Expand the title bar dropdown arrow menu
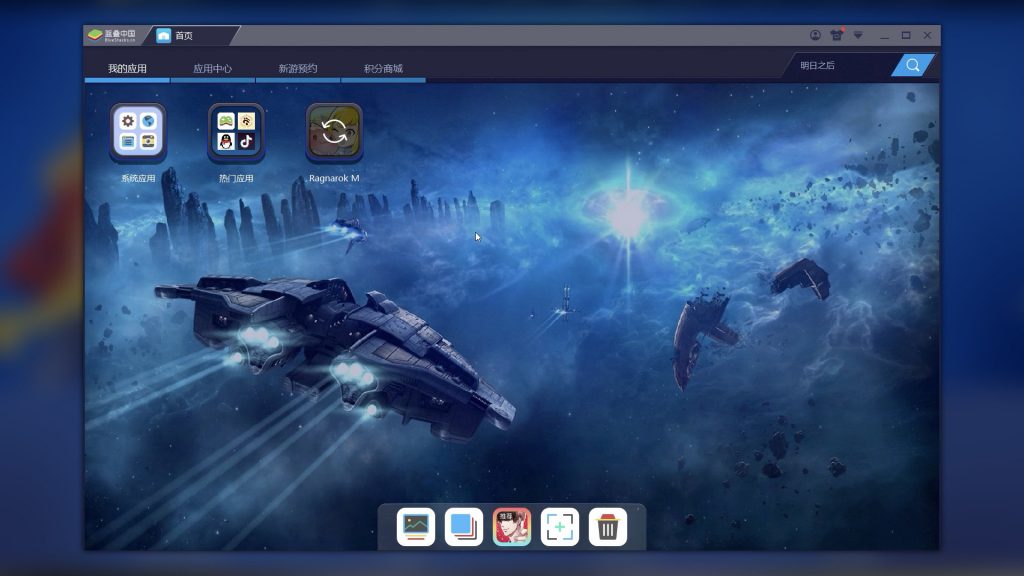The width and height of the screenshot is (1024, 576). pyautogui.click(x=858, y=35)
